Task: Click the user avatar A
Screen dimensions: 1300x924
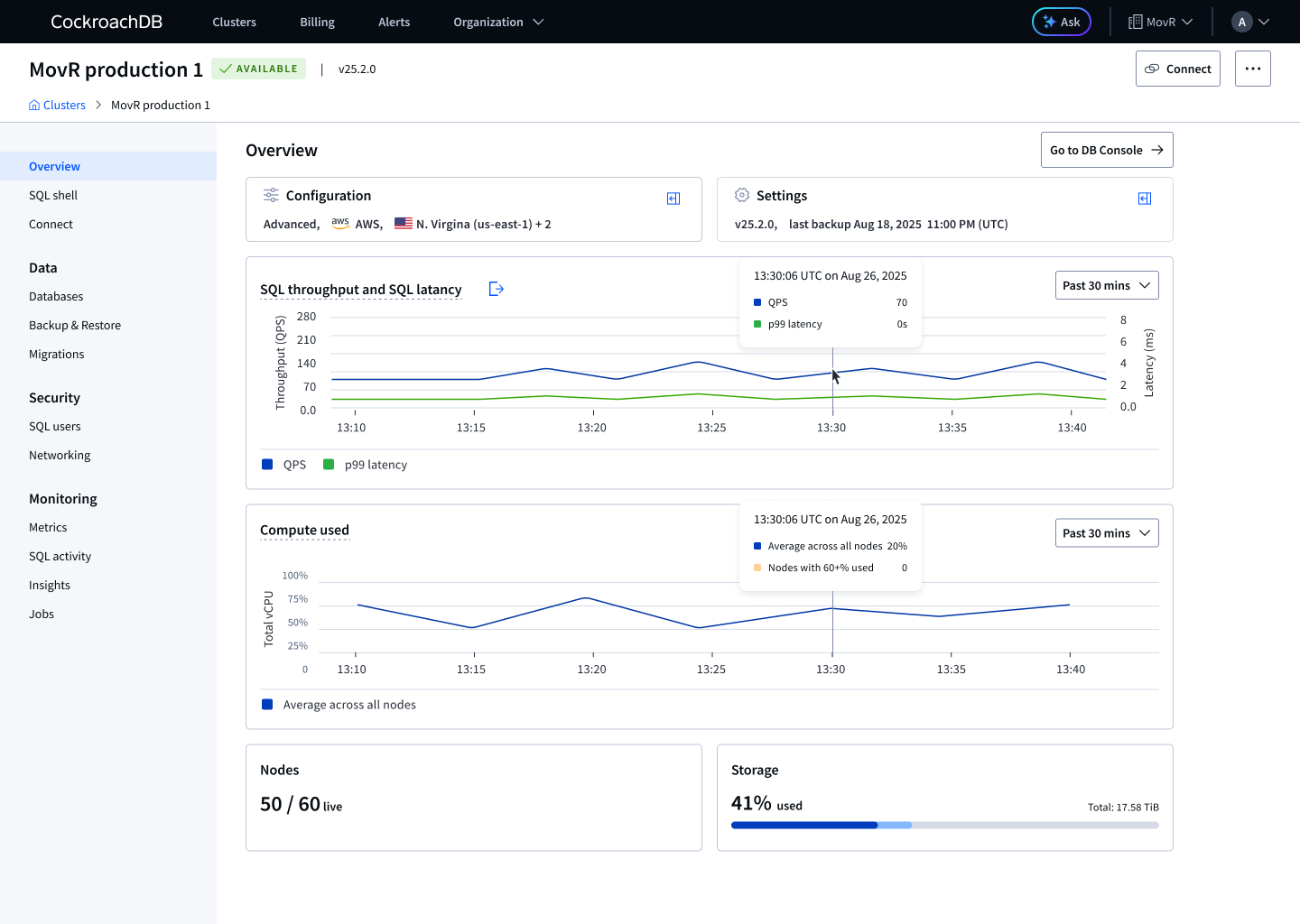Action: click(x=1242, y=22)
